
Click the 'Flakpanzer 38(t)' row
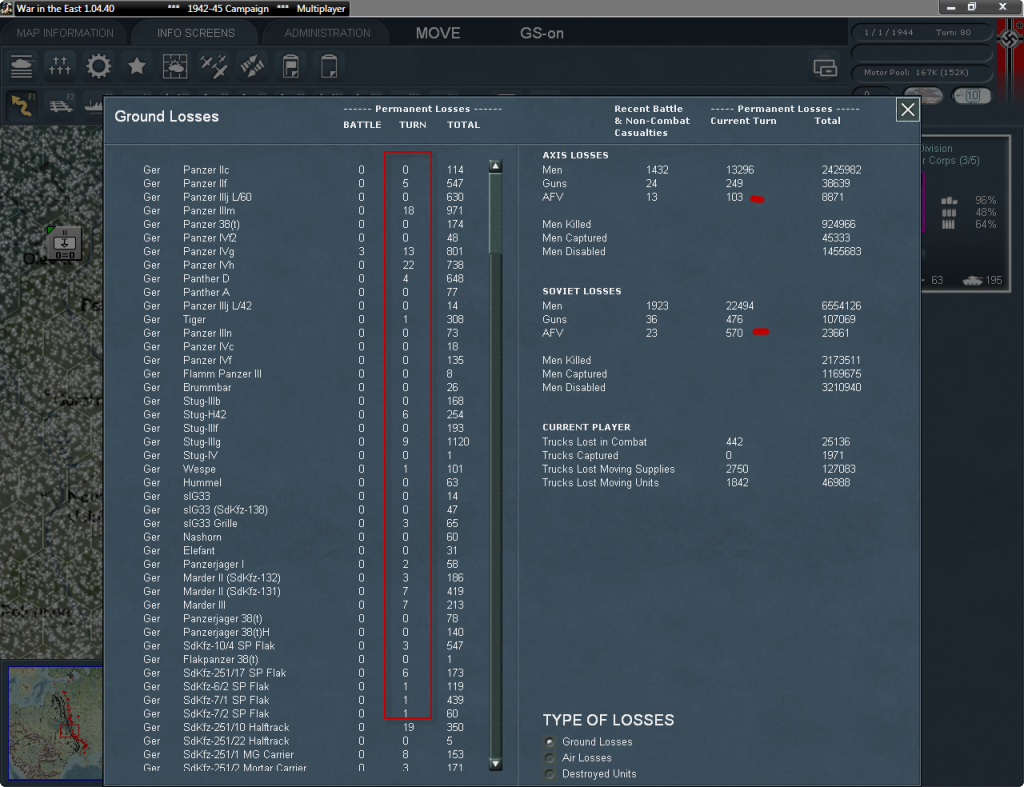[x=304, y=659]
